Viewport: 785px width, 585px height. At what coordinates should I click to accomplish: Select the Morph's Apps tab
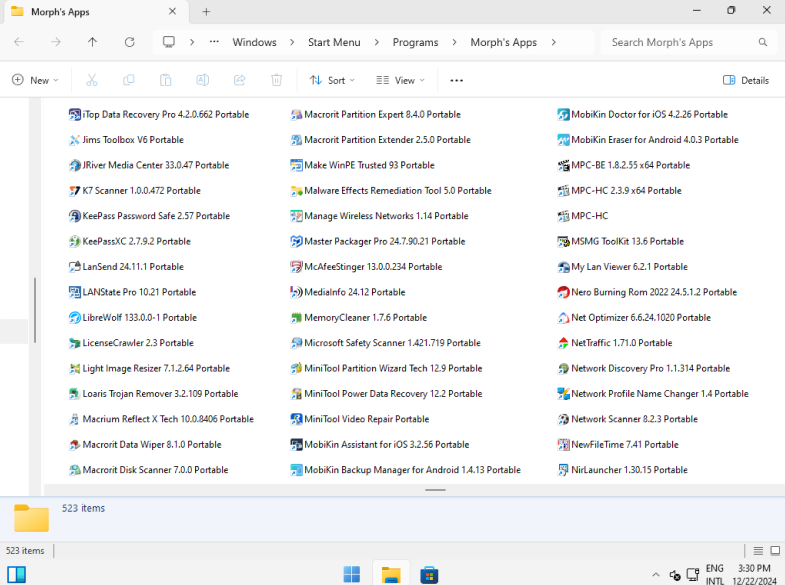[x=97, y=12]
